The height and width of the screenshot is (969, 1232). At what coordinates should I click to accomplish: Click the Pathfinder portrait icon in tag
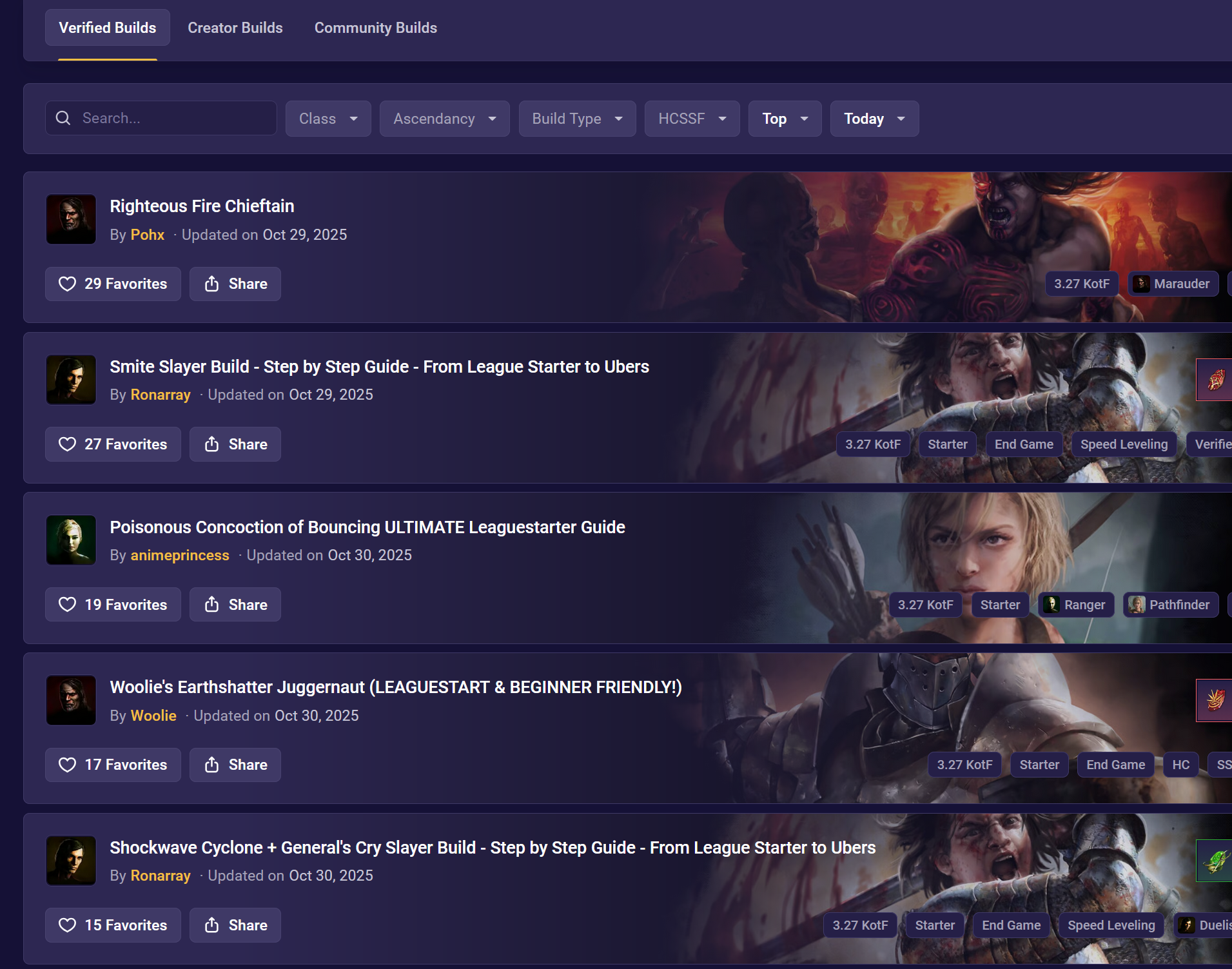pyautogui.click(x=1137, y=605)
